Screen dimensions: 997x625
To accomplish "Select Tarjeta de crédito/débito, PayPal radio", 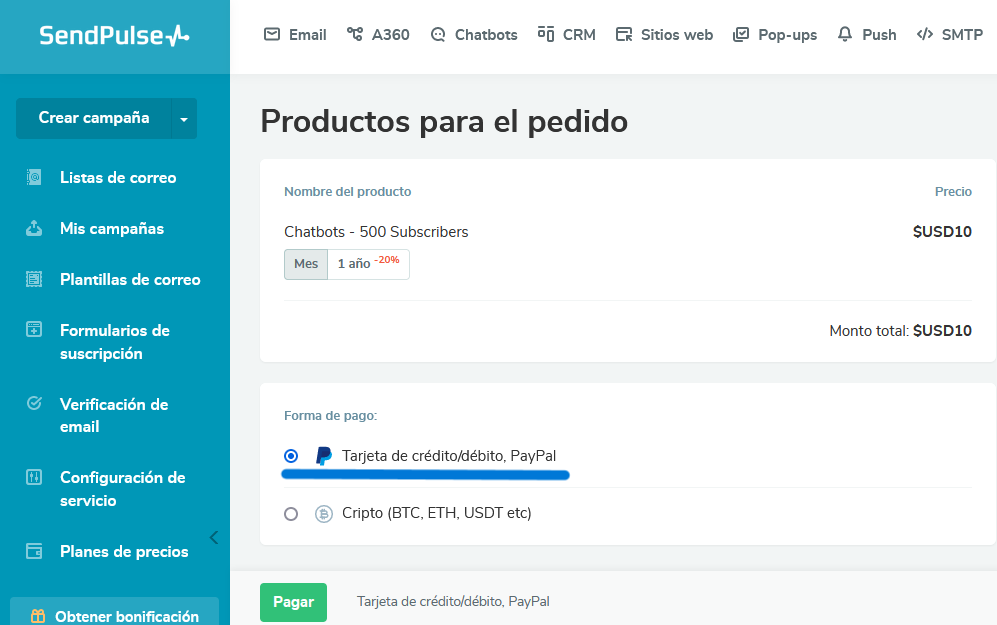I will point(291,456).
